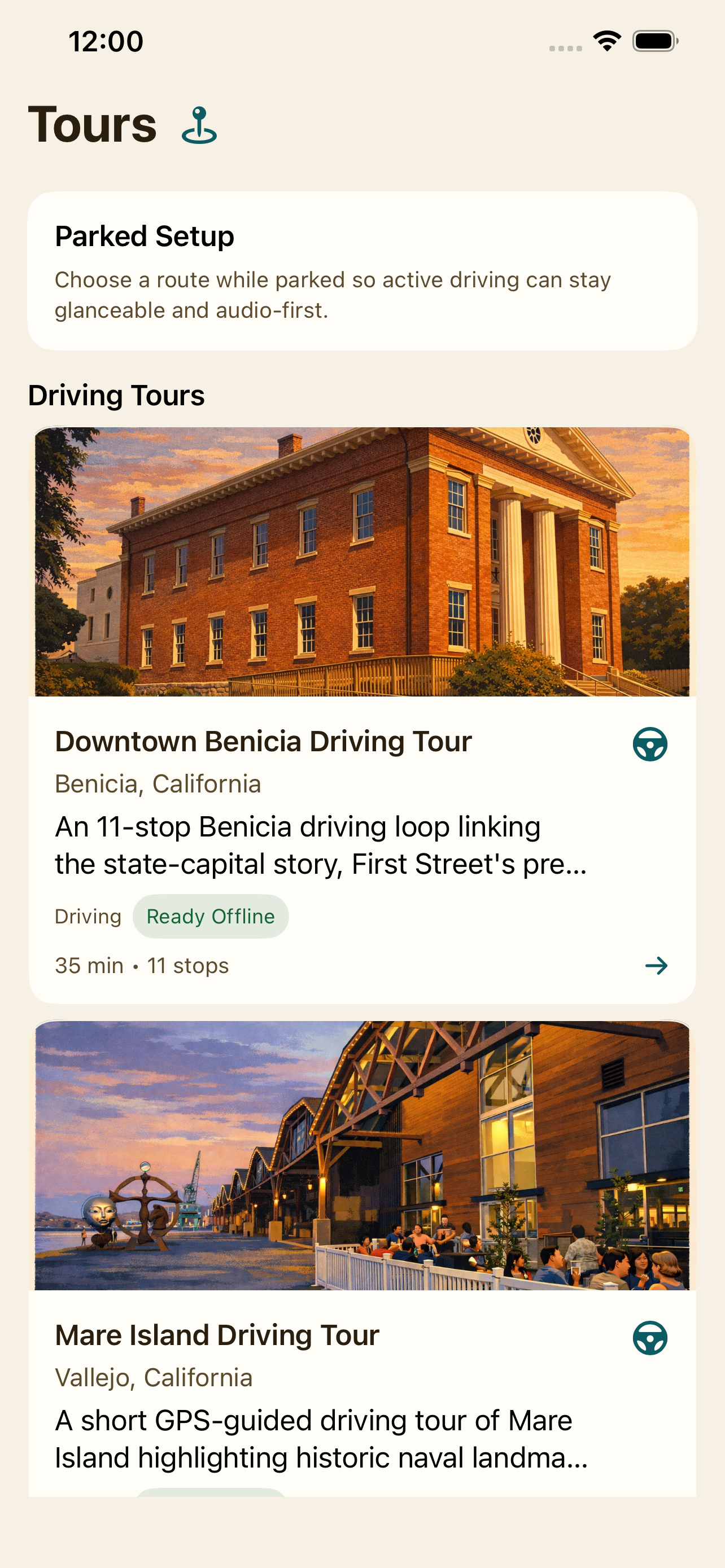Select the Ready Offline badge

[x=211, y=916]
